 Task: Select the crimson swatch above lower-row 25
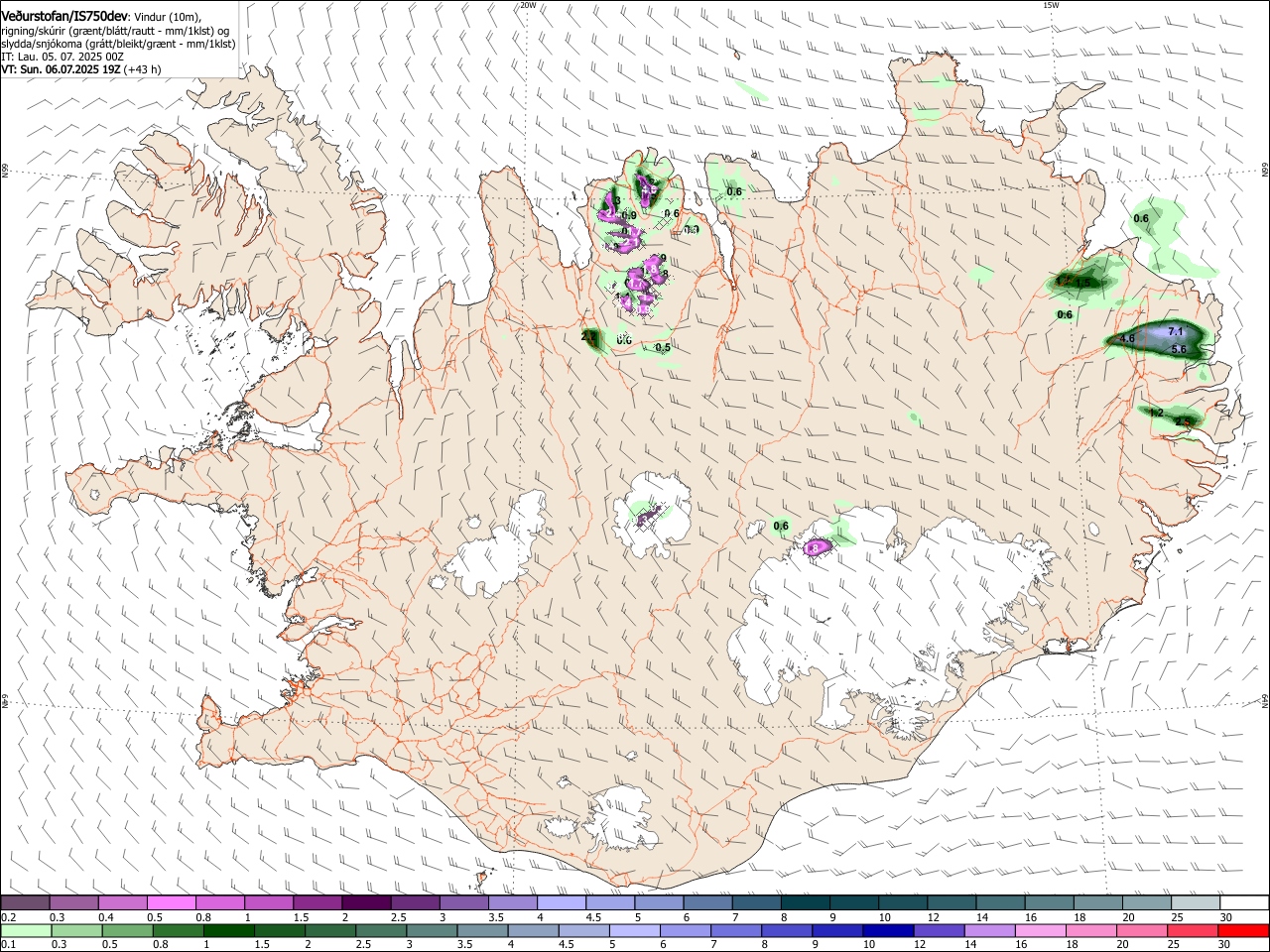click(1191, 930)
